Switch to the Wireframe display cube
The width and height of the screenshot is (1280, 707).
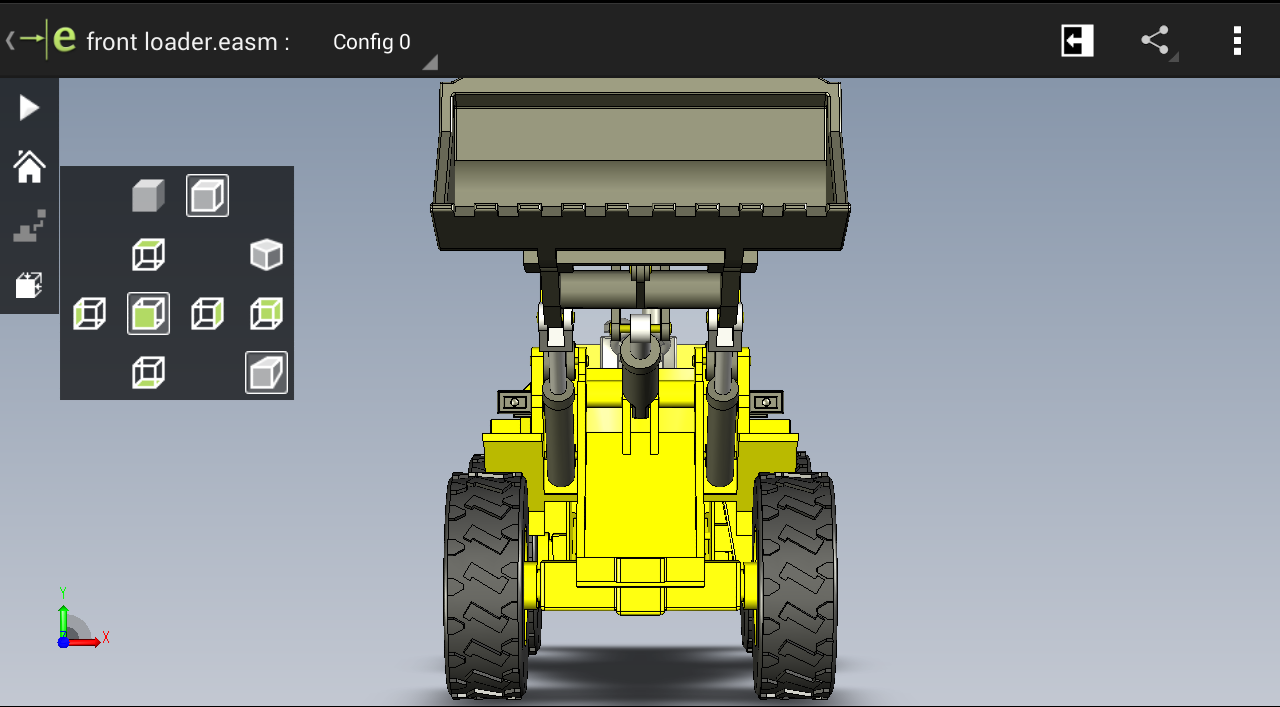(148, 254)
